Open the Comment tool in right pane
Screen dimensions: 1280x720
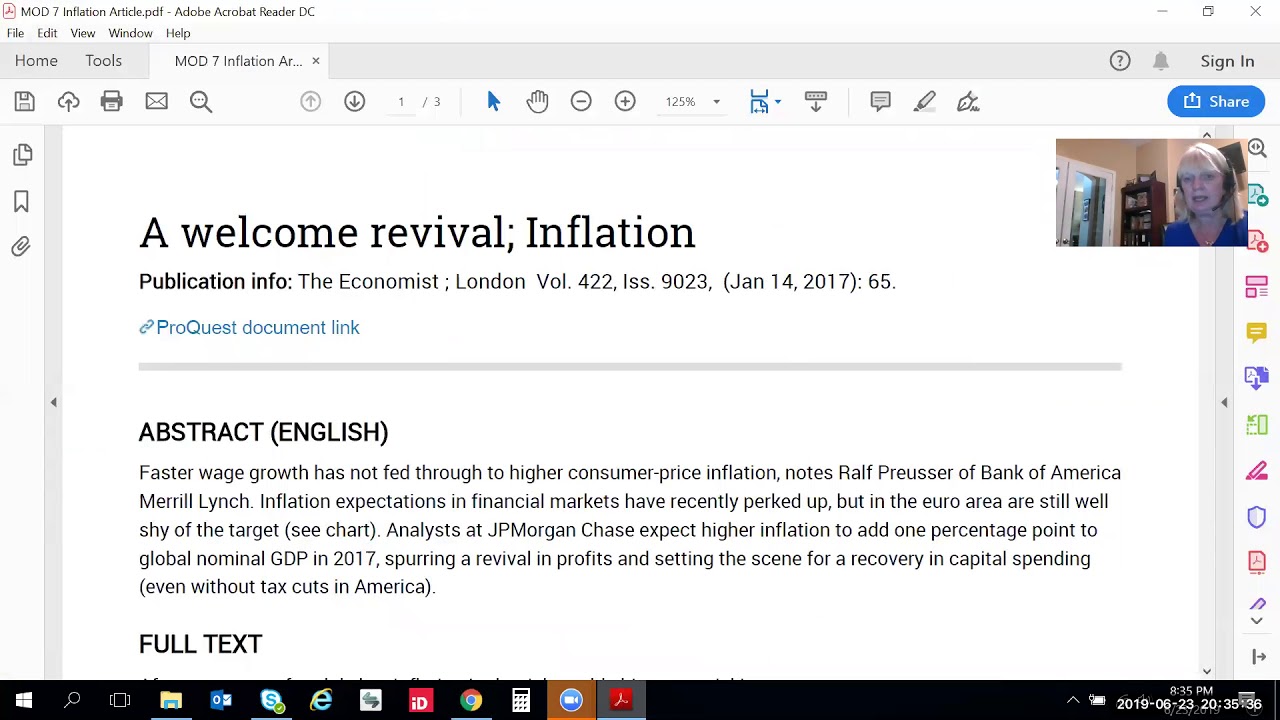pyautogui.click(x=1257, y=332)
